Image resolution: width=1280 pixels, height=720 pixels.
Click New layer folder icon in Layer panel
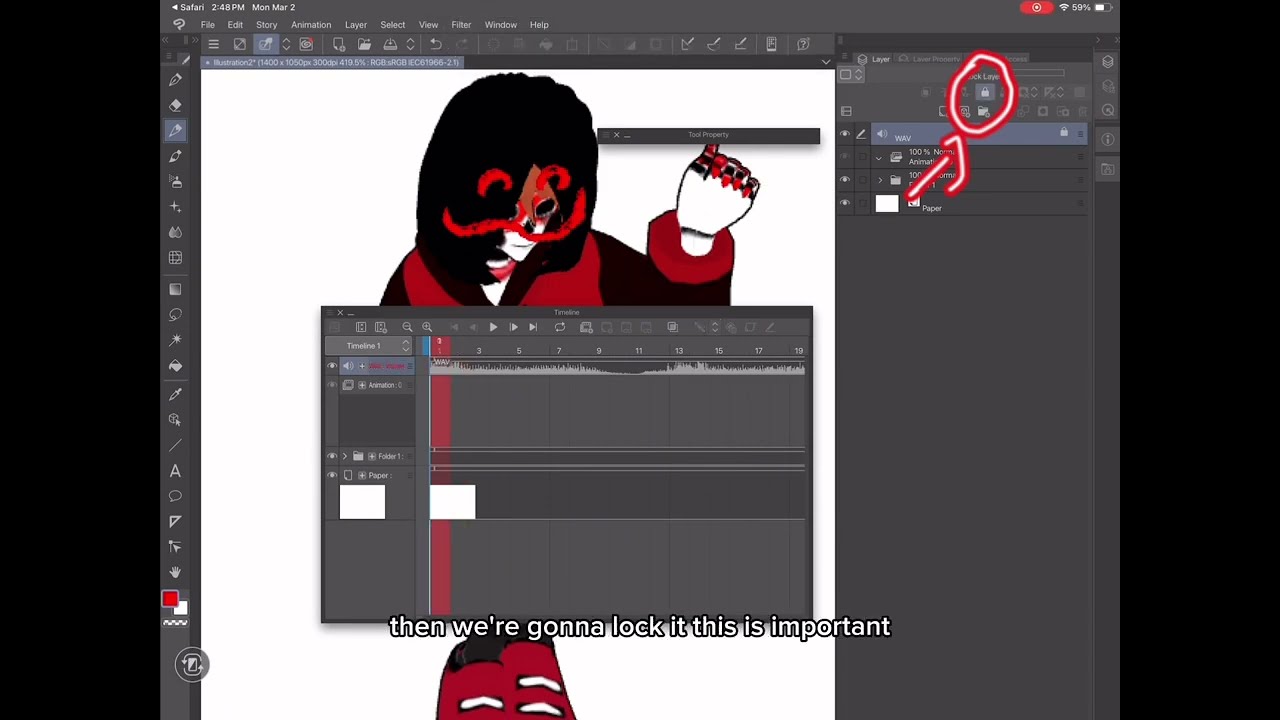tap(984, 112)
